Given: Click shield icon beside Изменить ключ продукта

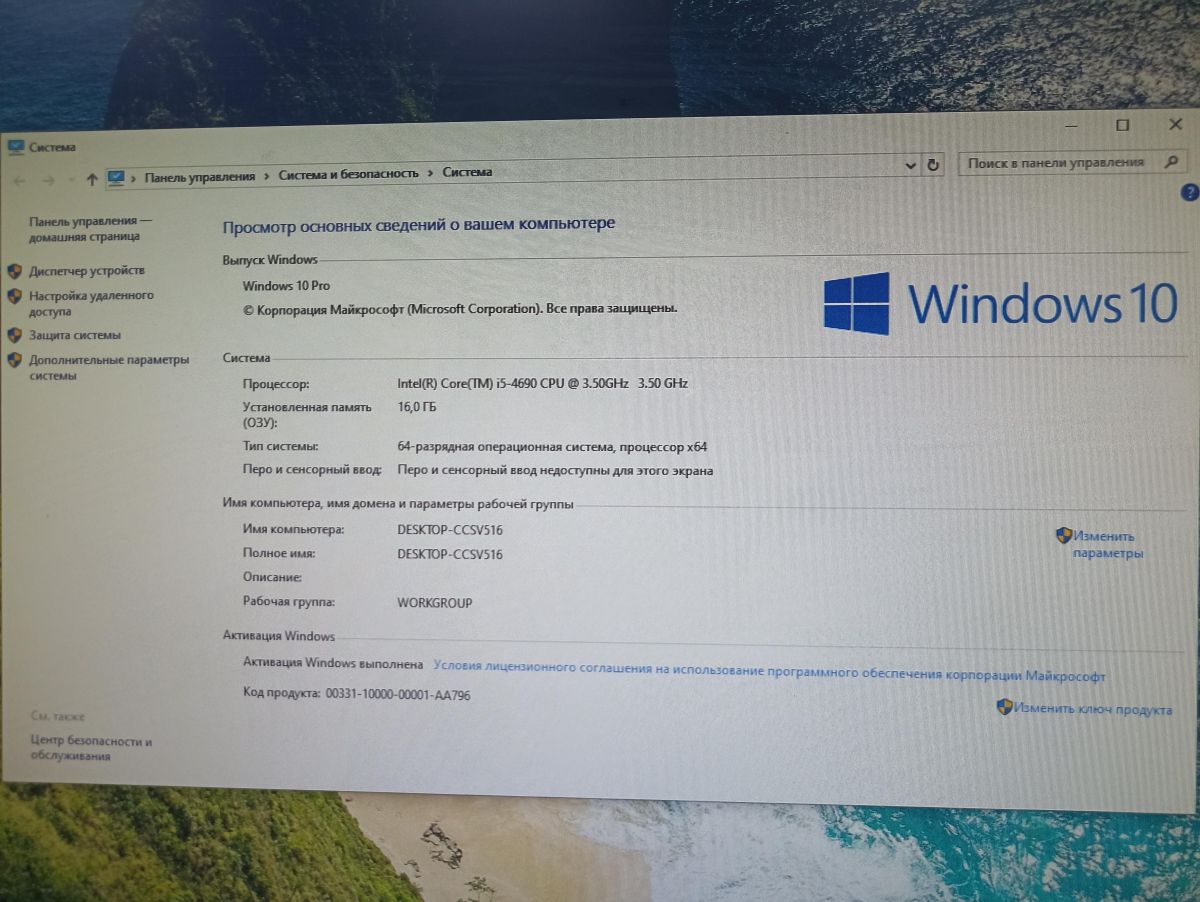Looking at the screenshot, I should point(1005,707).
